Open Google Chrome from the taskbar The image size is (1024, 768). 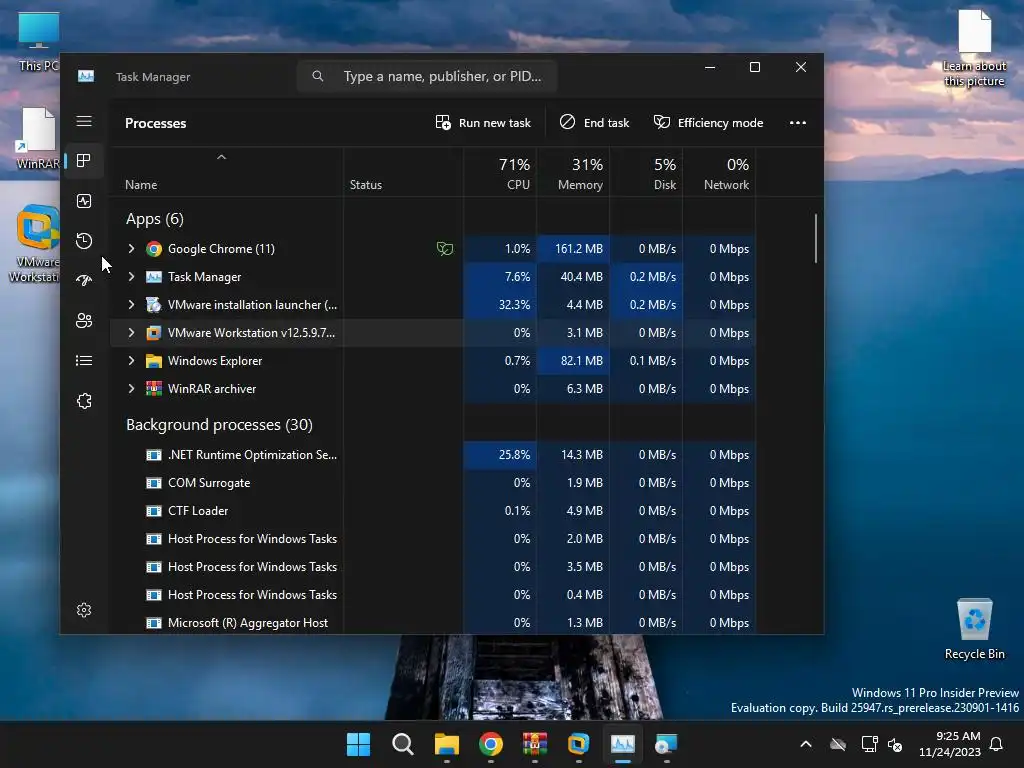[490, 744]
